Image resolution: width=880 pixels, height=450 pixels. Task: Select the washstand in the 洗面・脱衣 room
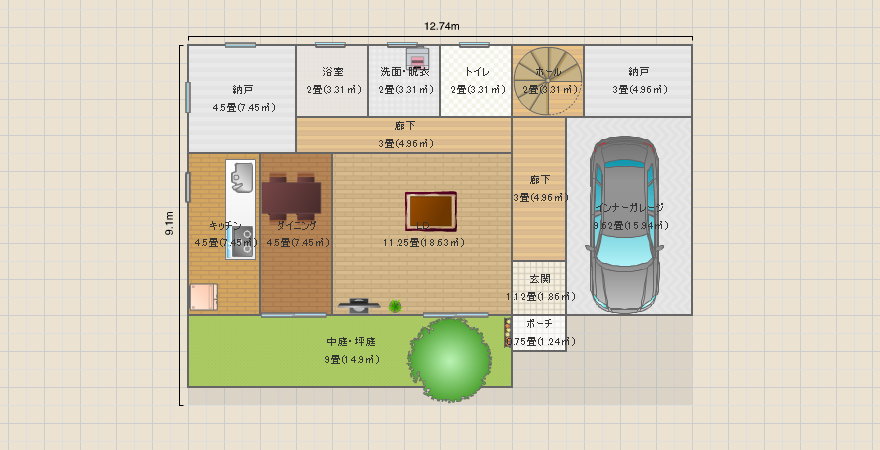(417, 57)
